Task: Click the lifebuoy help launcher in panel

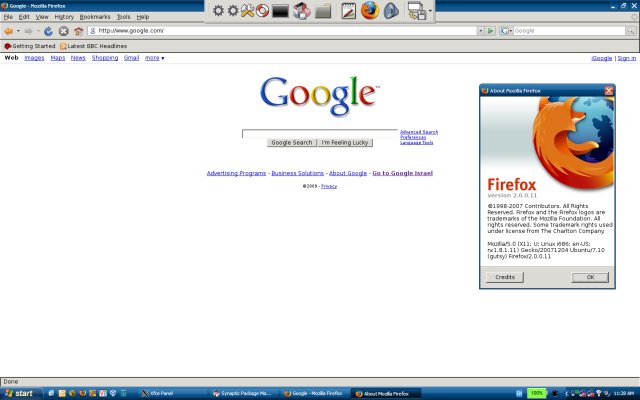Action: click(262, 10)
